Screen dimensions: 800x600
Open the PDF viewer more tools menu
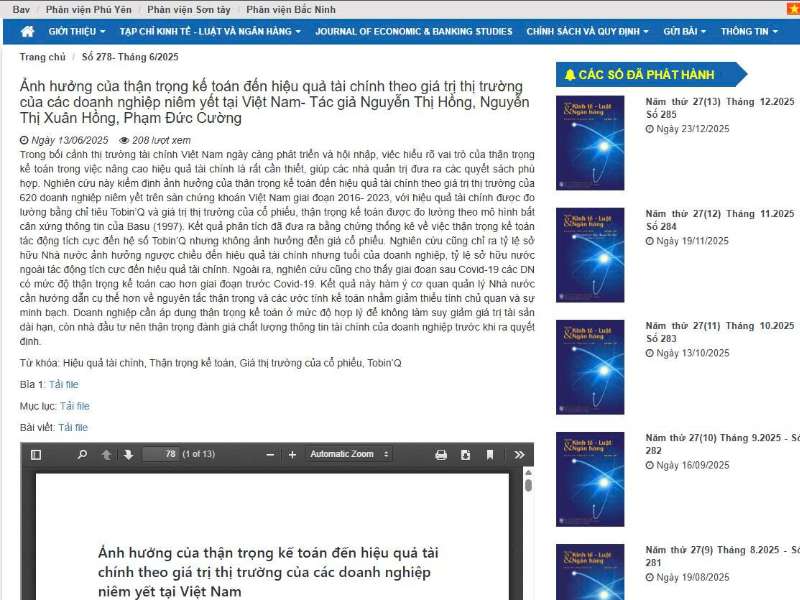(x=519, y=455)
